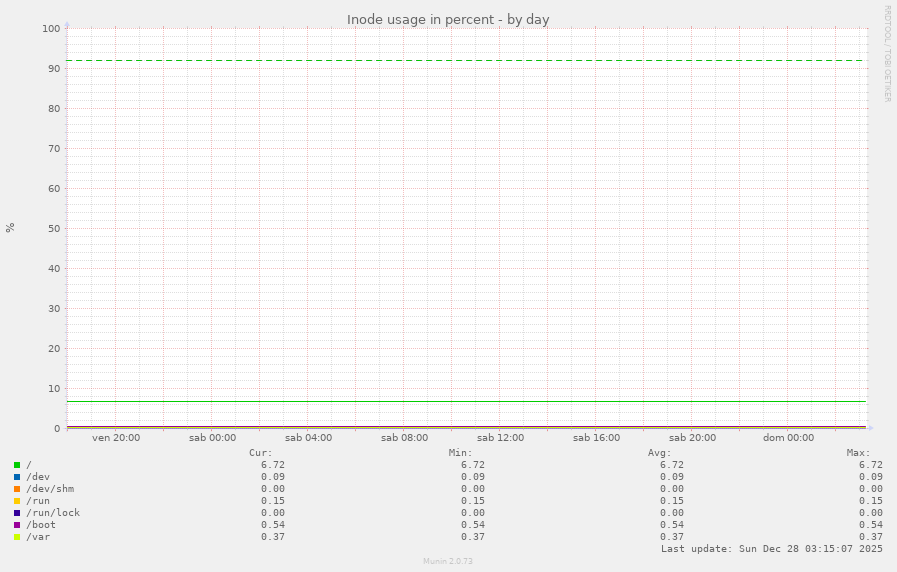Click the dashed green warning threshold line

pos(466,61)
